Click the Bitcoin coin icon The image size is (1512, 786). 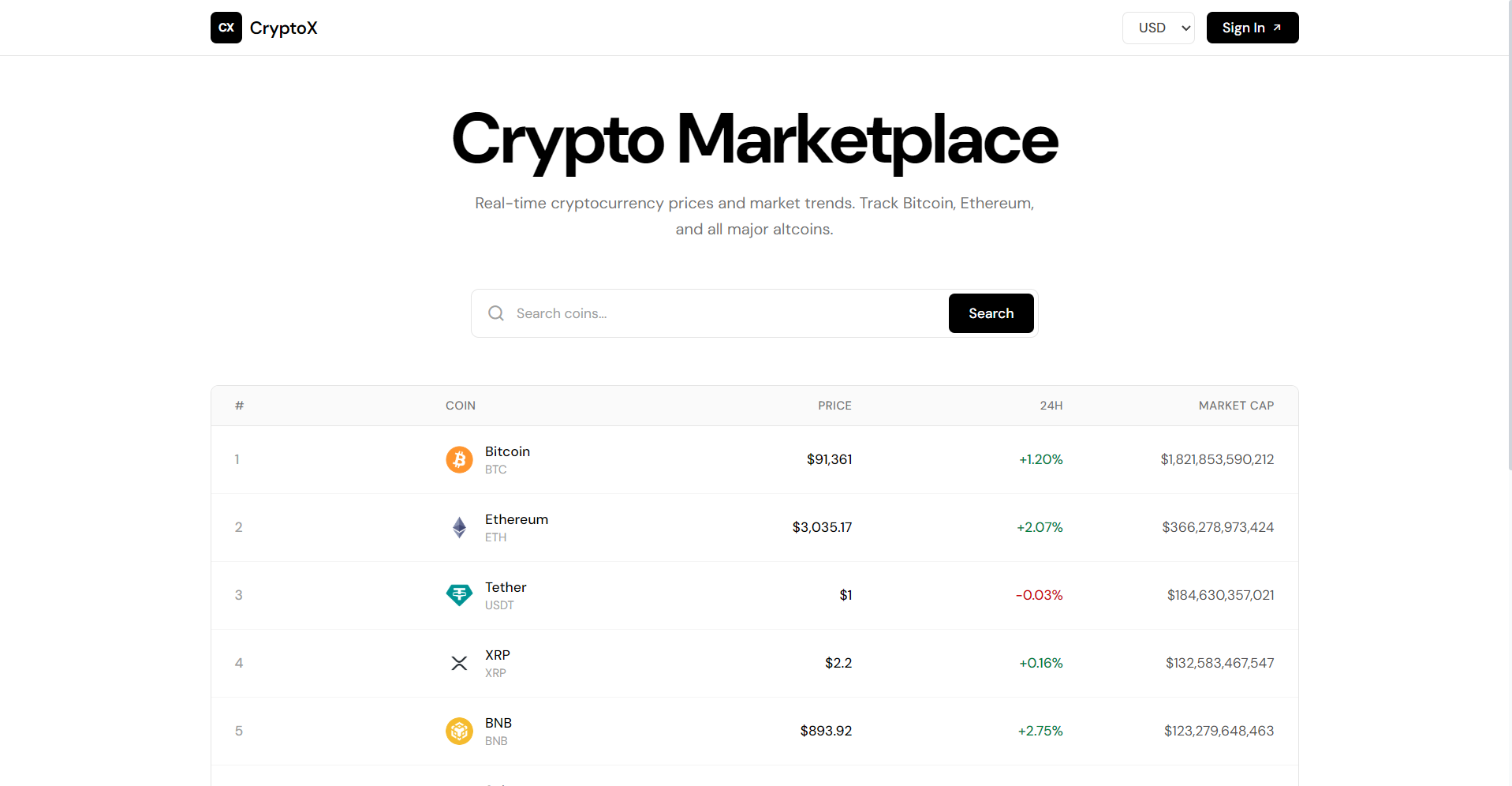[459, 459]
